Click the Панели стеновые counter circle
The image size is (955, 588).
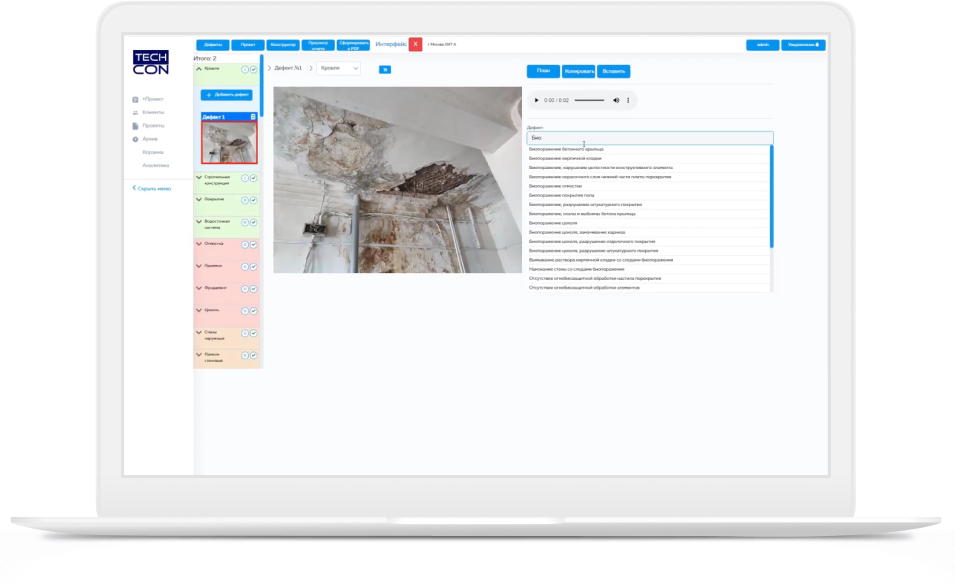pyautogui.click(x=245, y=355)
